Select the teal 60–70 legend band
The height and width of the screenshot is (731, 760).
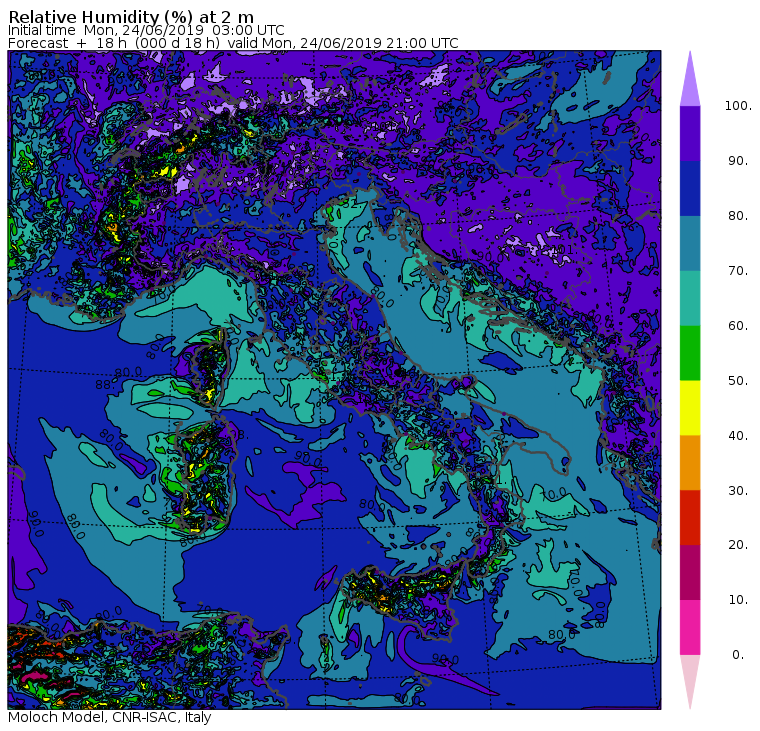[x=690, y=298]
